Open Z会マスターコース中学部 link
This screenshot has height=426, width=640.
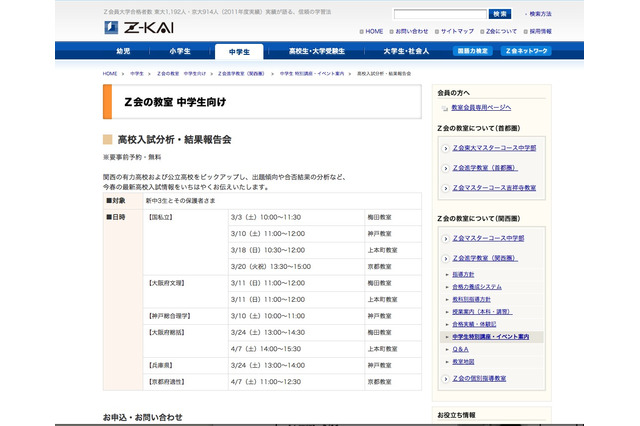(488, 238)
